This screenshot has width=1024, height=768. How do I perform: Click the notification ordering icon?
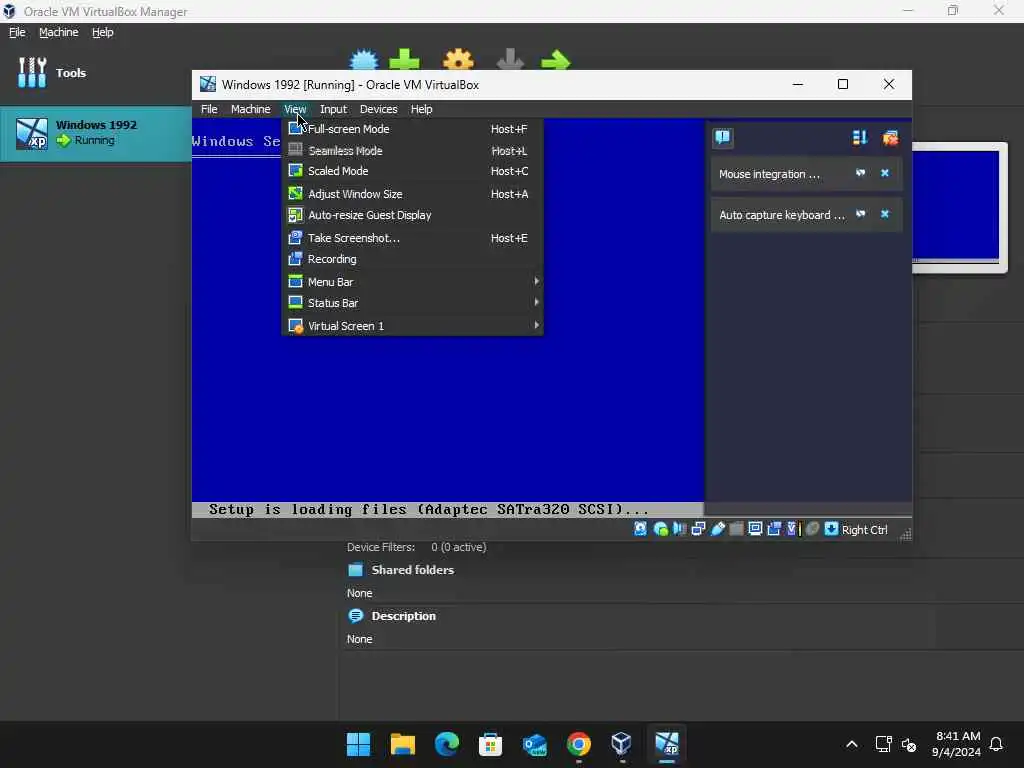tap(859, 137)
